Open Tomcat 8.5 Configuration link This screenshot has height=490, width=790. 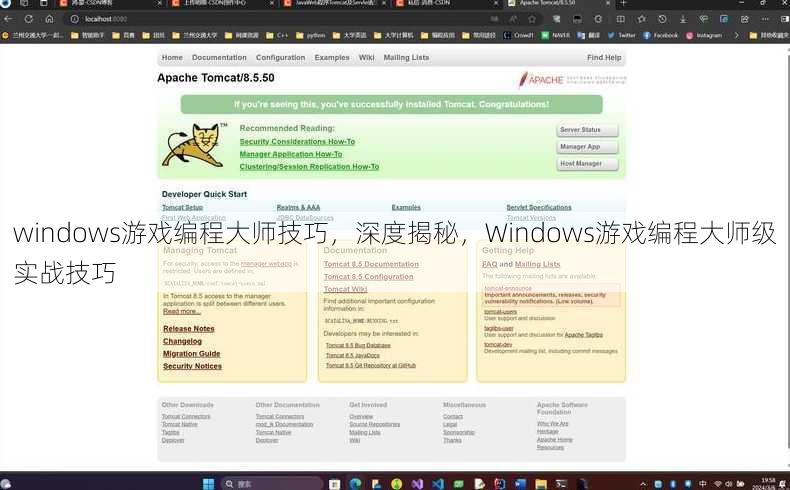click(x=368, y=277)
